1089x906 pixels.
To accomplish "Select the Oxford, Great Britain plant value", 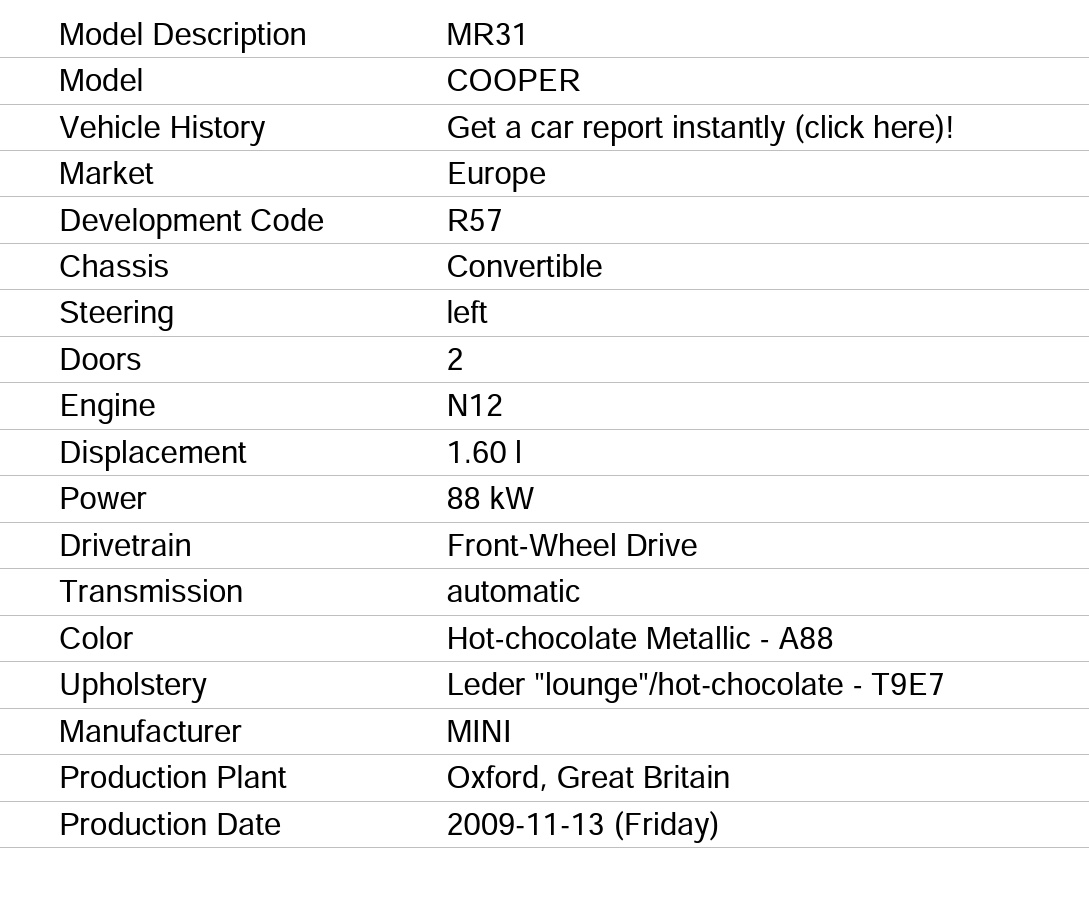I will [x=588, y=778].
